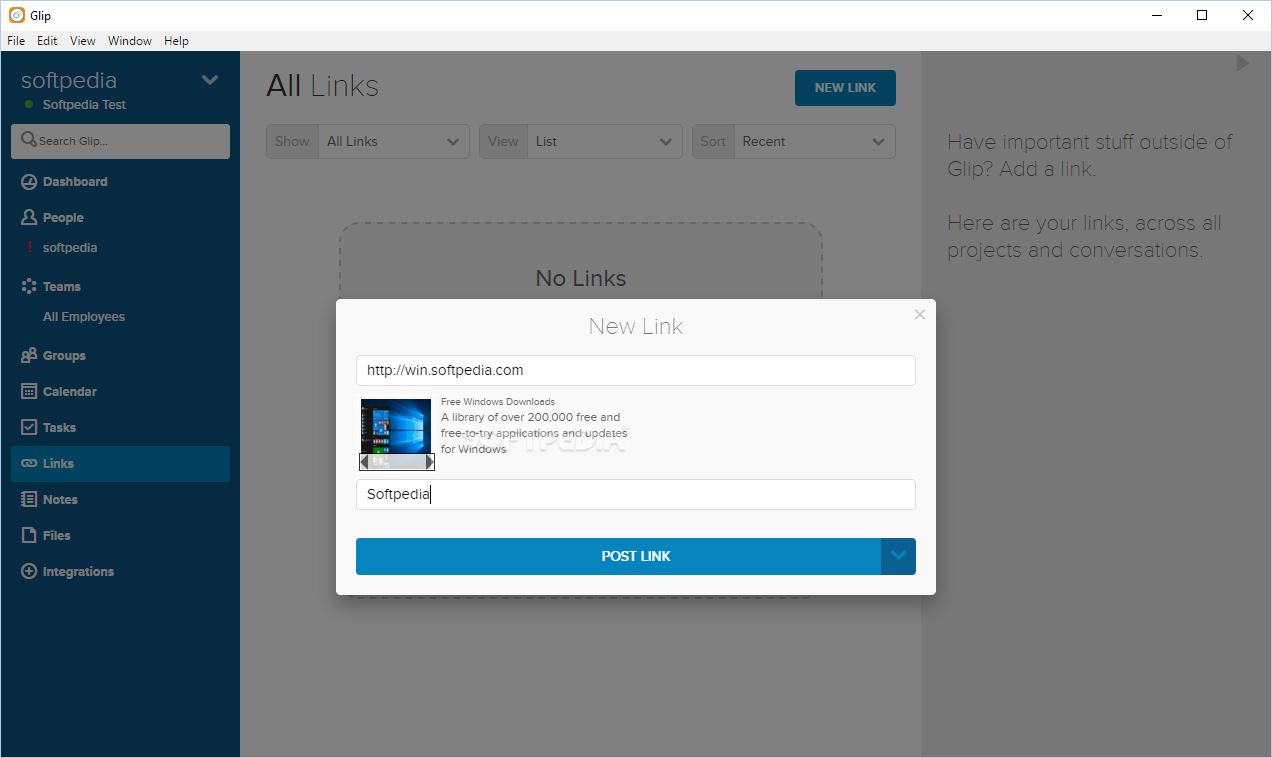Click the Notes page icon
Viewport: 1272px width, 758px height.
pos(29,499)
